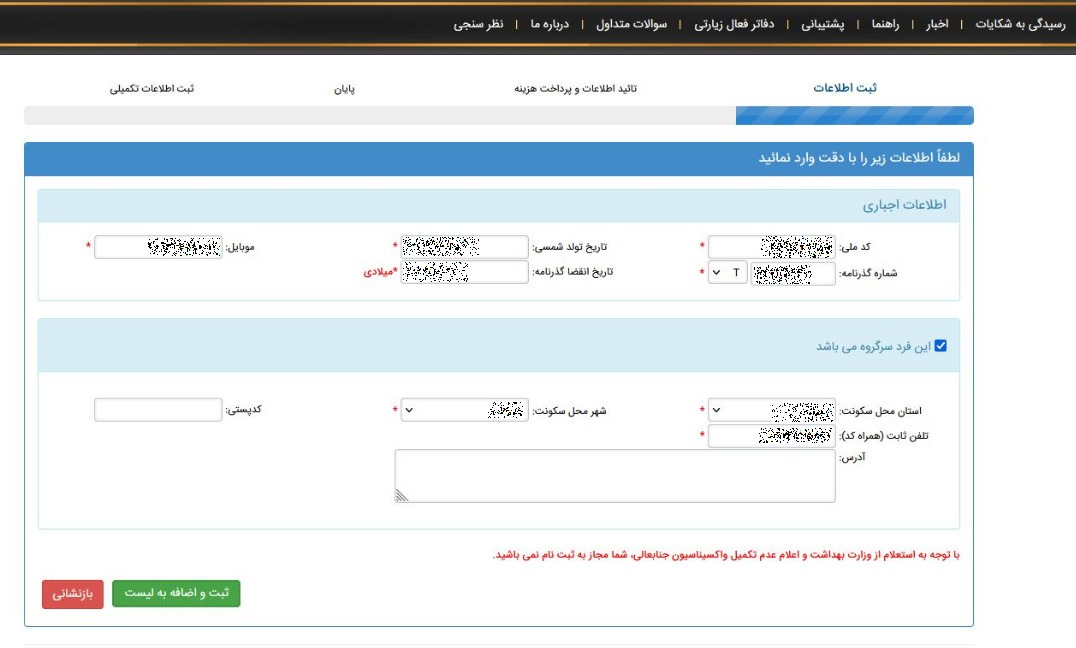Image resolution: width=1076 pixels, height=648 pixels.
Task: Focus the 'کدپستی' postal code field
Action: click(x=158, y=410)
